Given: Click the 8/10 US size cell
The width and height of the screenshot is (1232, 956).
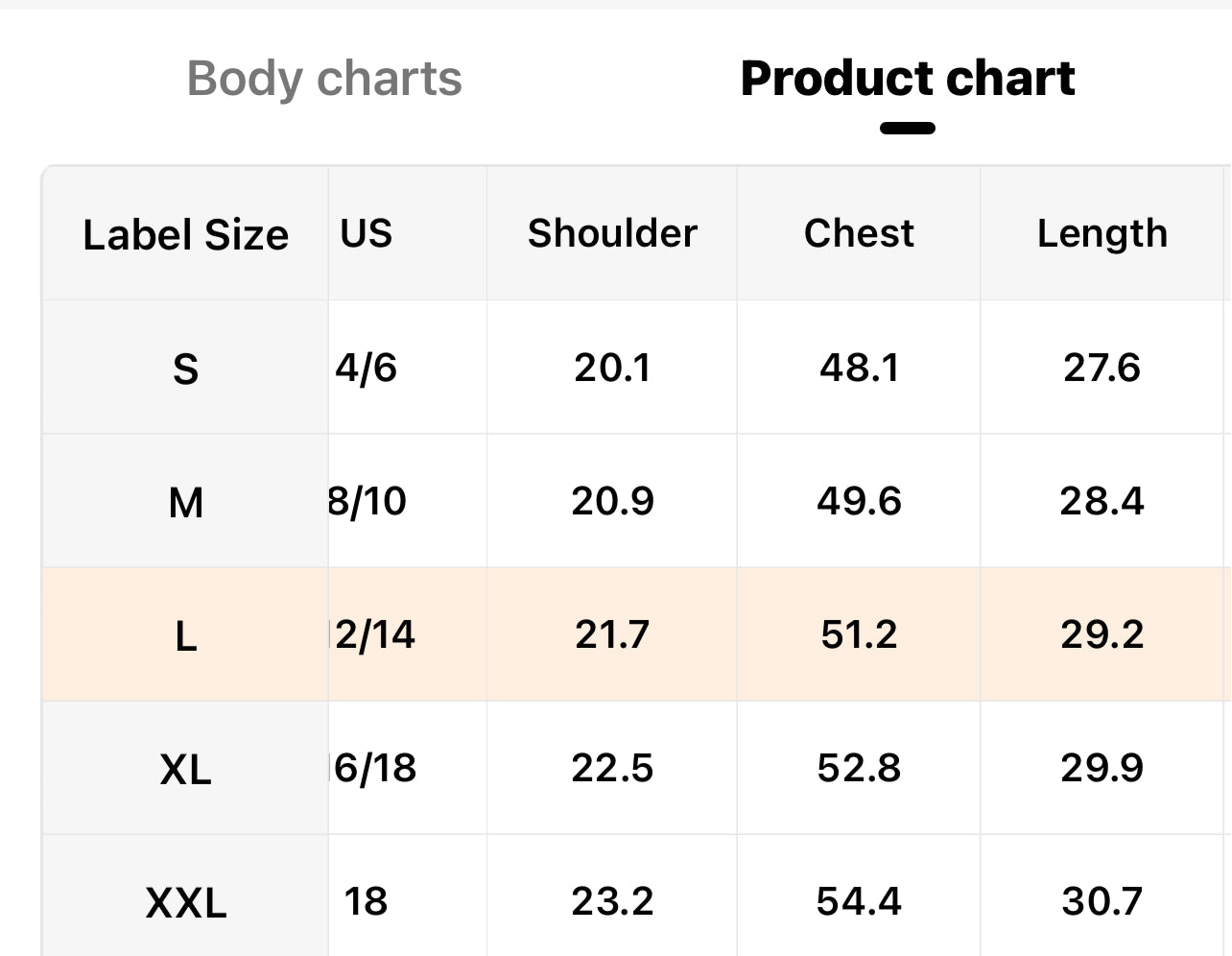Looking at the screenshot, I should point(368,502).
